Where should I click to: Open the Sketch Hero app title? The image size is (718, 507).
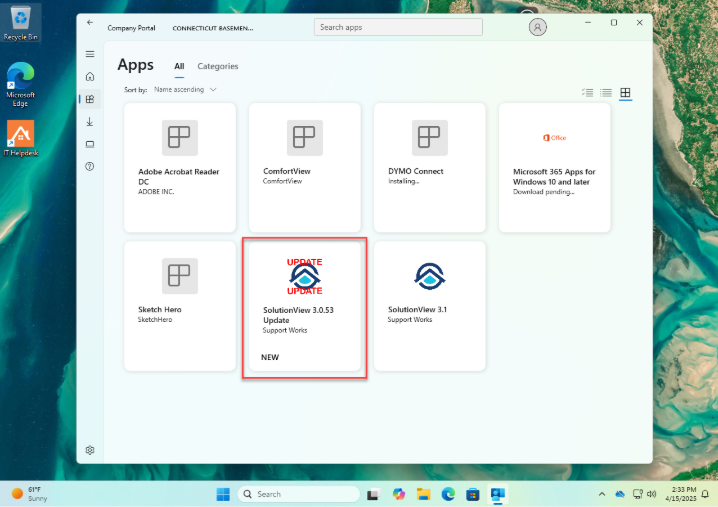pyautogui.click(x=160, y=310)
